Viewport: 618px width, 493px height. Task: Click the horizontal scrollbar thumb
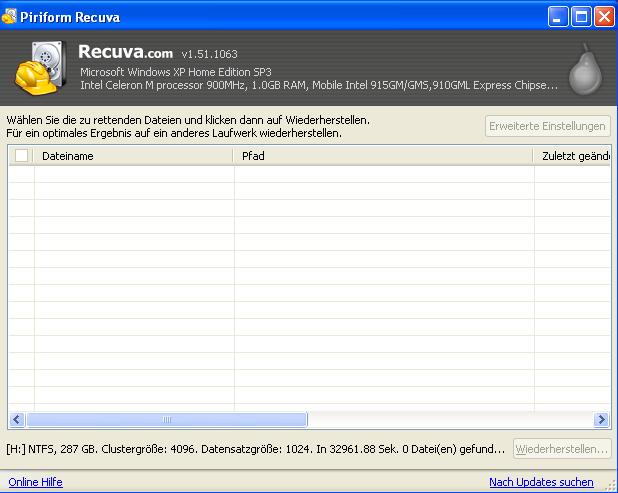click(167, 419)
